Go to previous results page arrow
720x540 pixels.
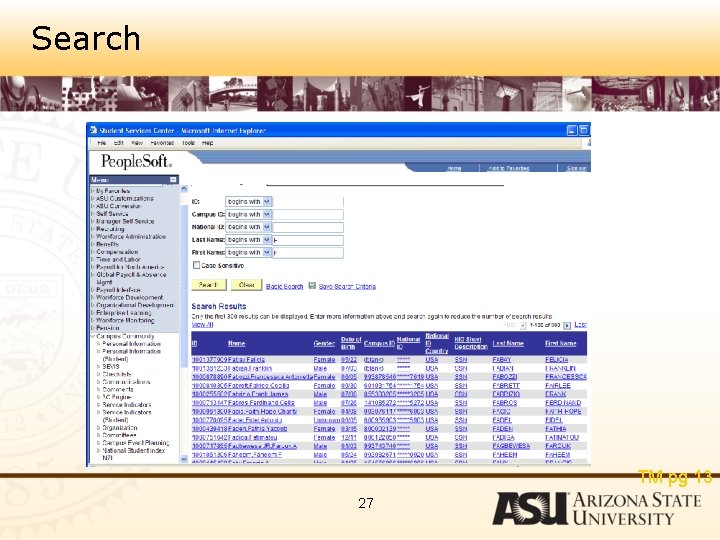point(523,325)
